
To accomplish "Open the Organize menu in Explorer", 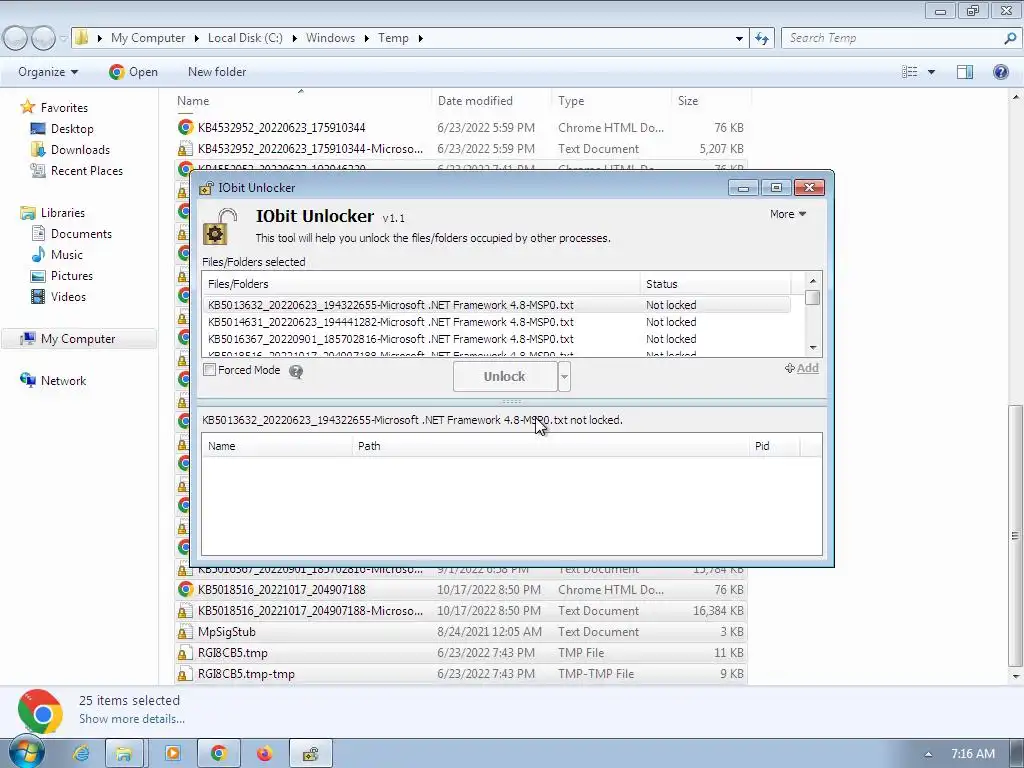I will tap(48, 72).
